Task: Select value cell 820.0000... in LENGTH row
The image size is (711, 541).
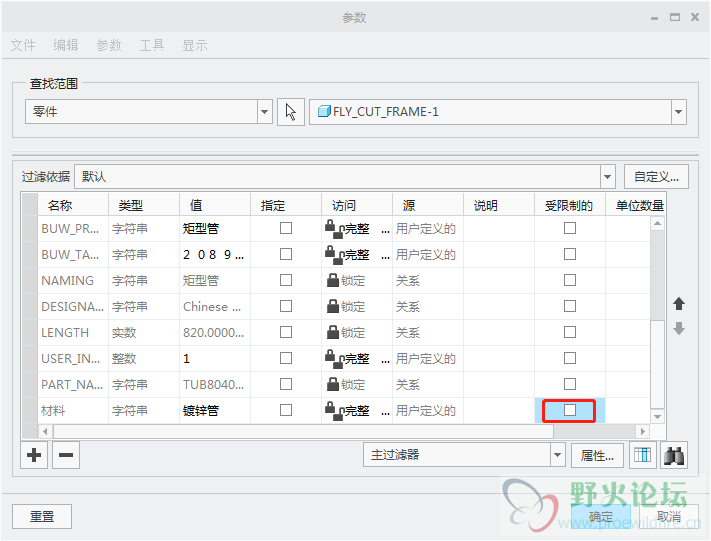Action: point(215,333)
